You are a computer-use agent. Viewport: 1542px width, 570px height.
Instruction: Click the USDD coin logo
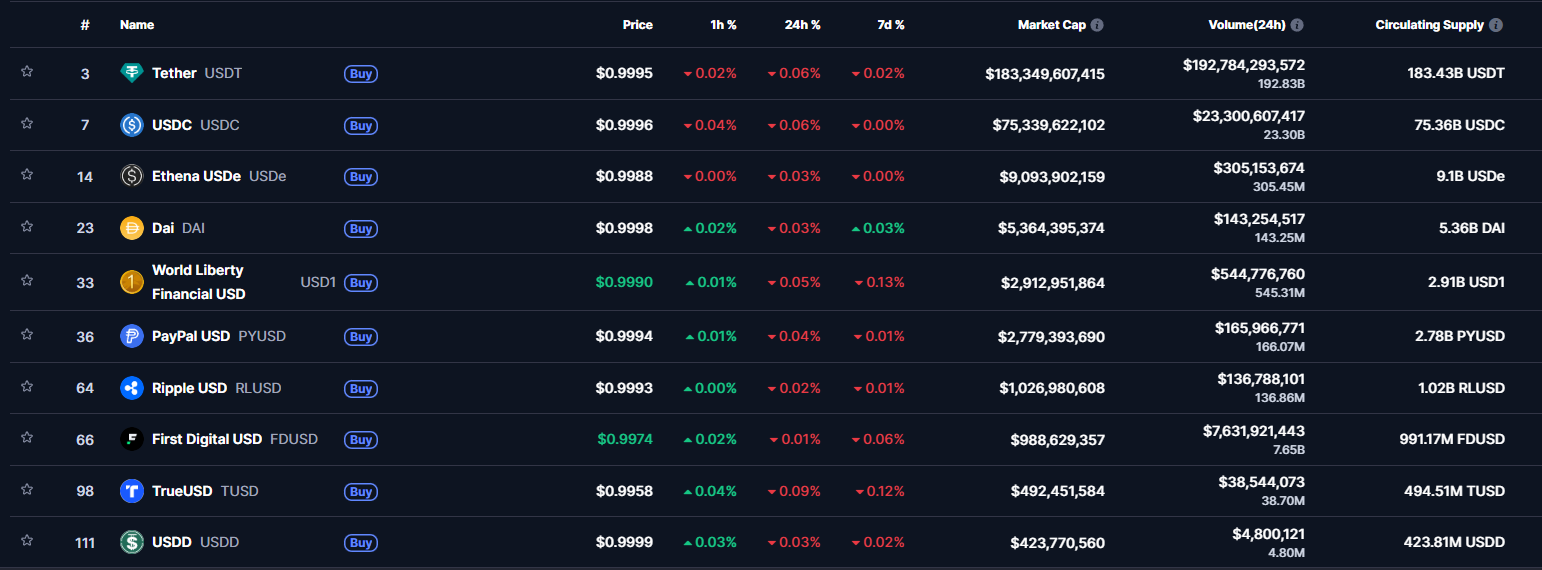pyautogui.click(x=132, y=542)
